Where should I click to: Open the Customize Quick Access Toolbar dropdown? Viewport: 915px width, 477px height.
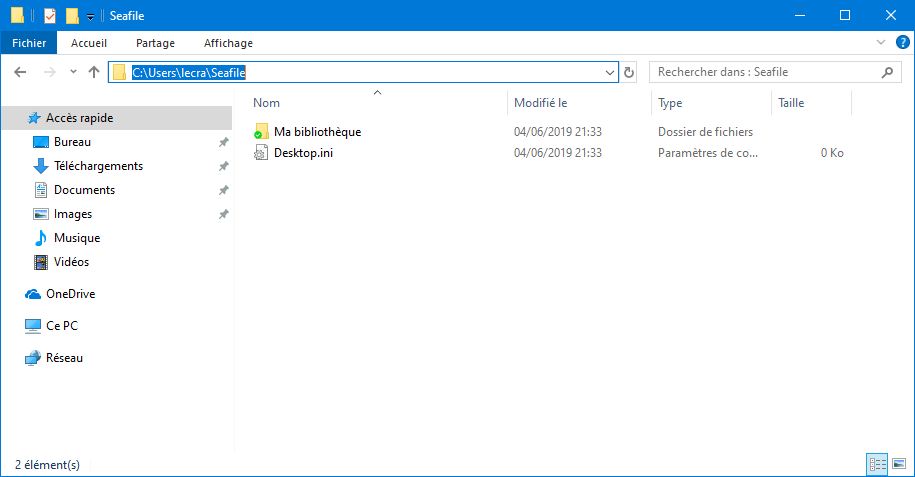(x=90, y=16)
